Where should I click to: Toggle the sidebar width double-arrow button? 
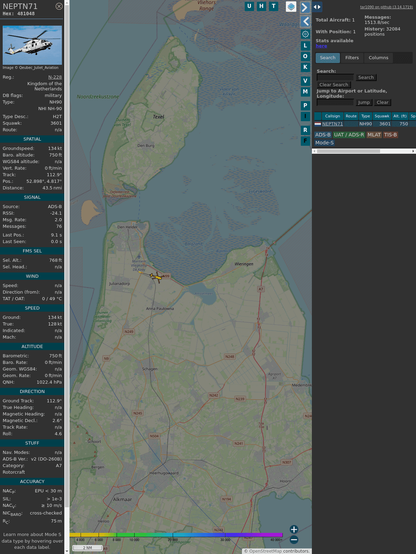(x=317, y=7)
